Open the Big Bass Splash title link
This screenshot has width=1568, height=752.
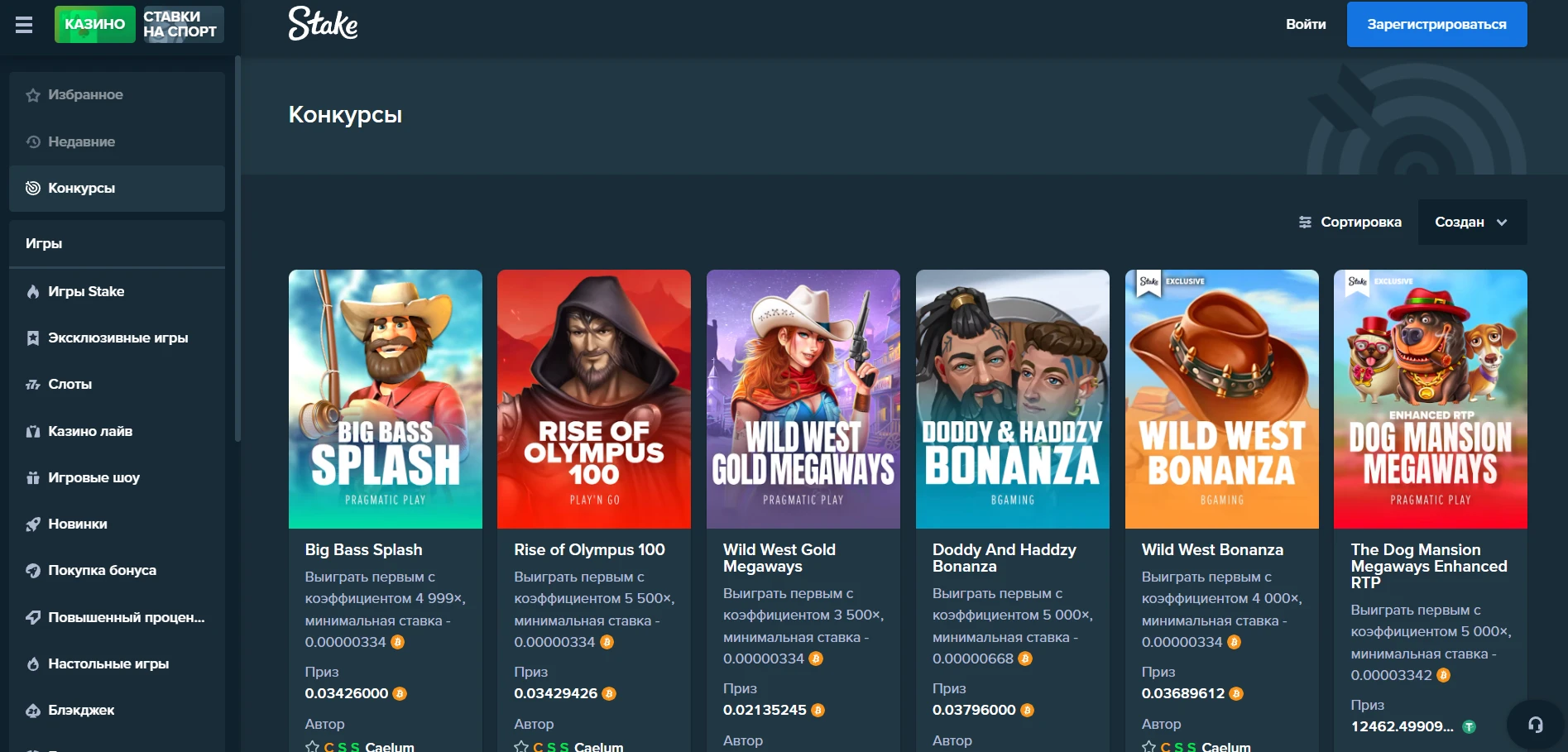point(363,549)
